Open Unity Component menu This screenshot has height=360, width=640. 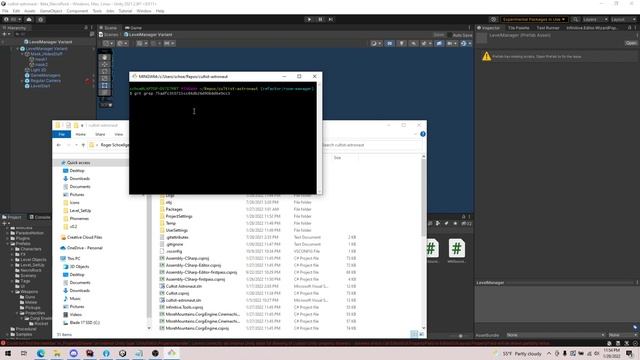[x=77, y=11]
